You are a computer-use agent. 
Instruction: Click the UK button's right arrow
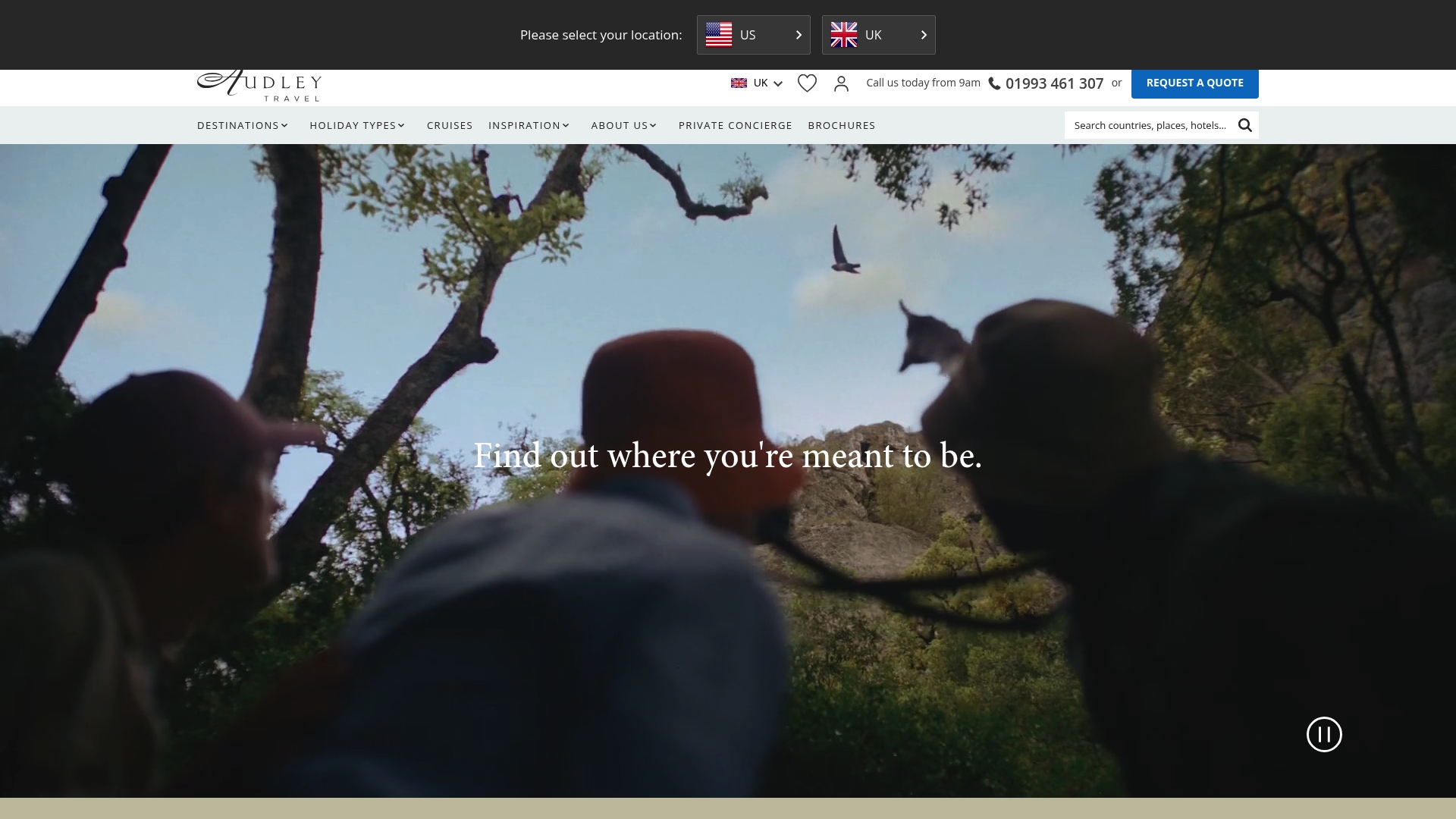(924, 35)
